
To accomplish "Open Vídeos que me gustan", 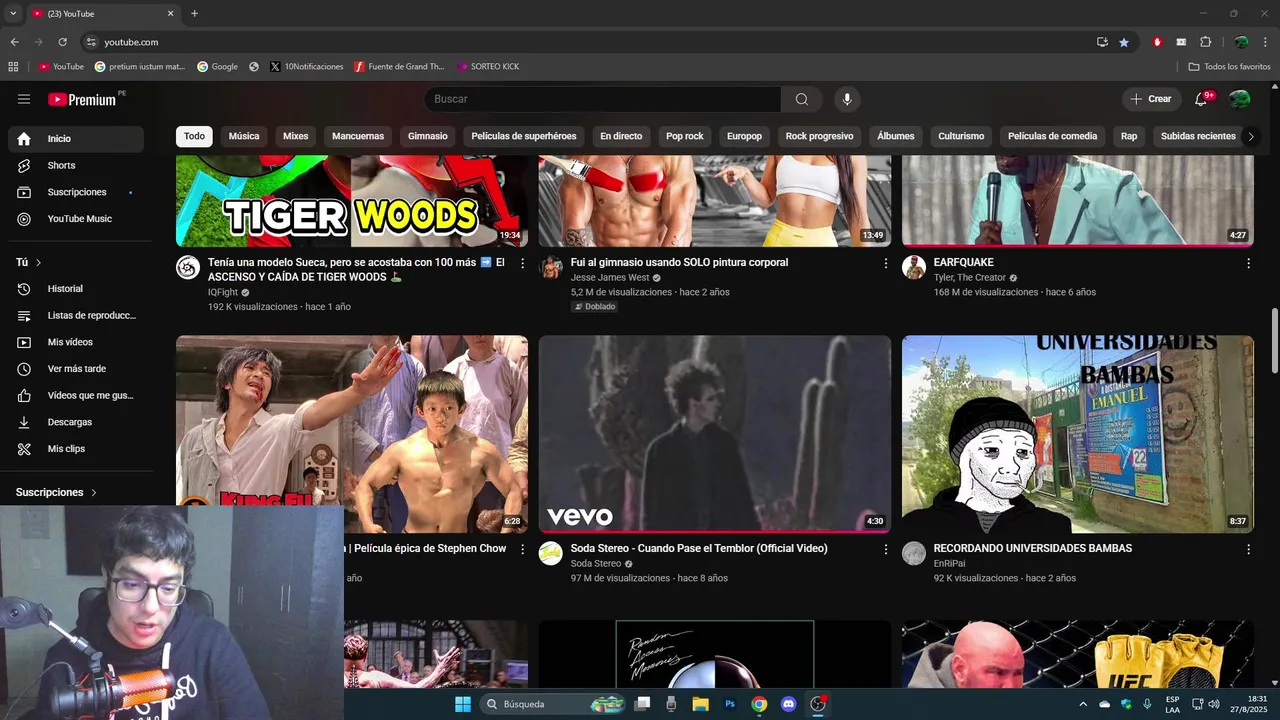I will [76, 395].
